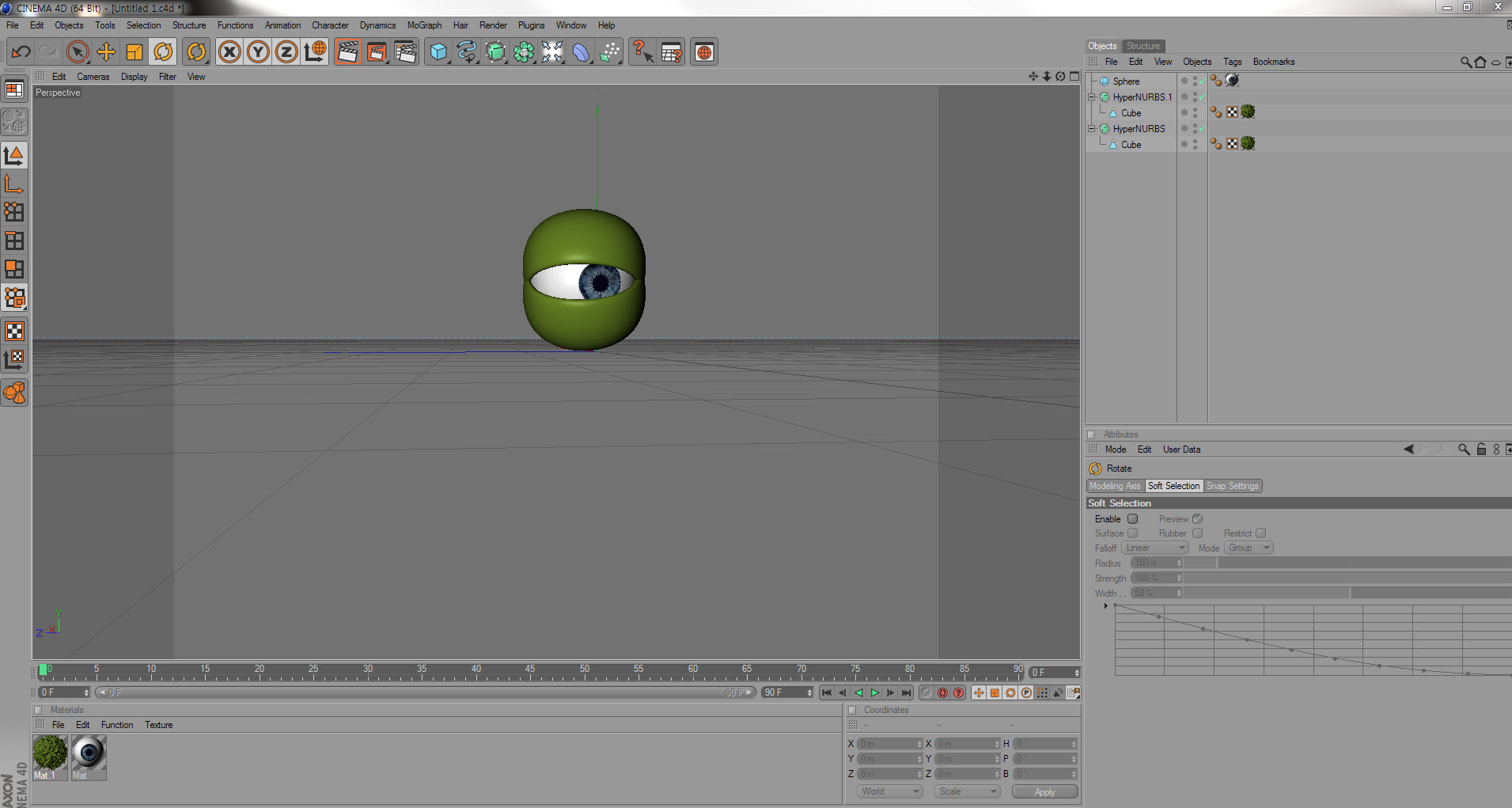Open the content browser globe icon

704,52
